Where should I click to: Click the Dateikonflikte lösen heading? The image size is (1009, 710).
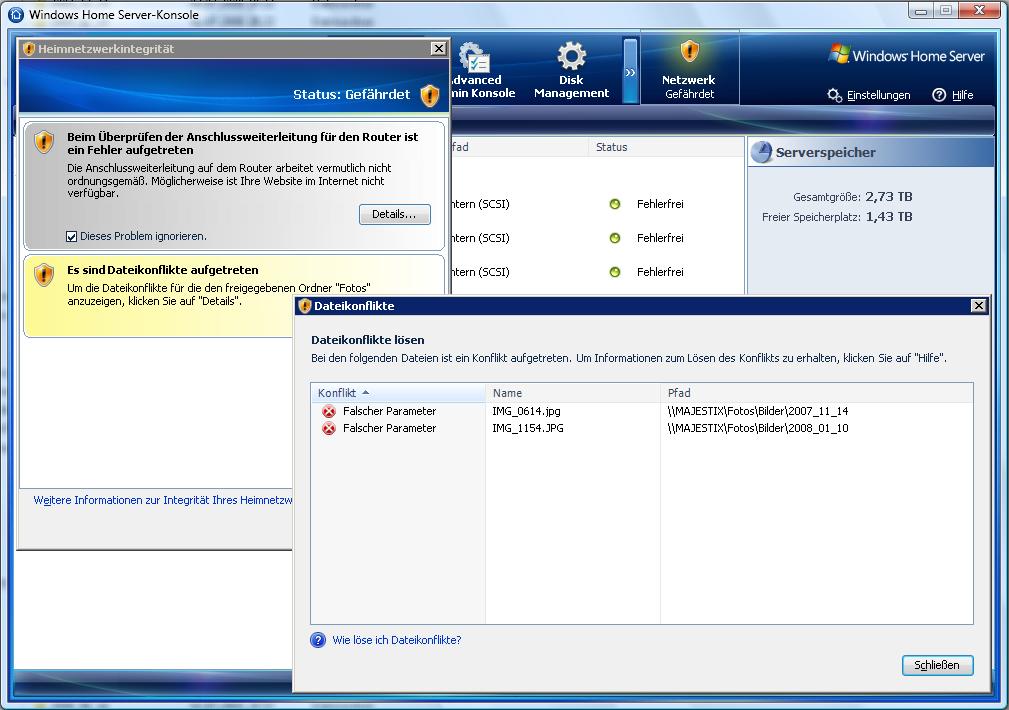tap(367, 340)
